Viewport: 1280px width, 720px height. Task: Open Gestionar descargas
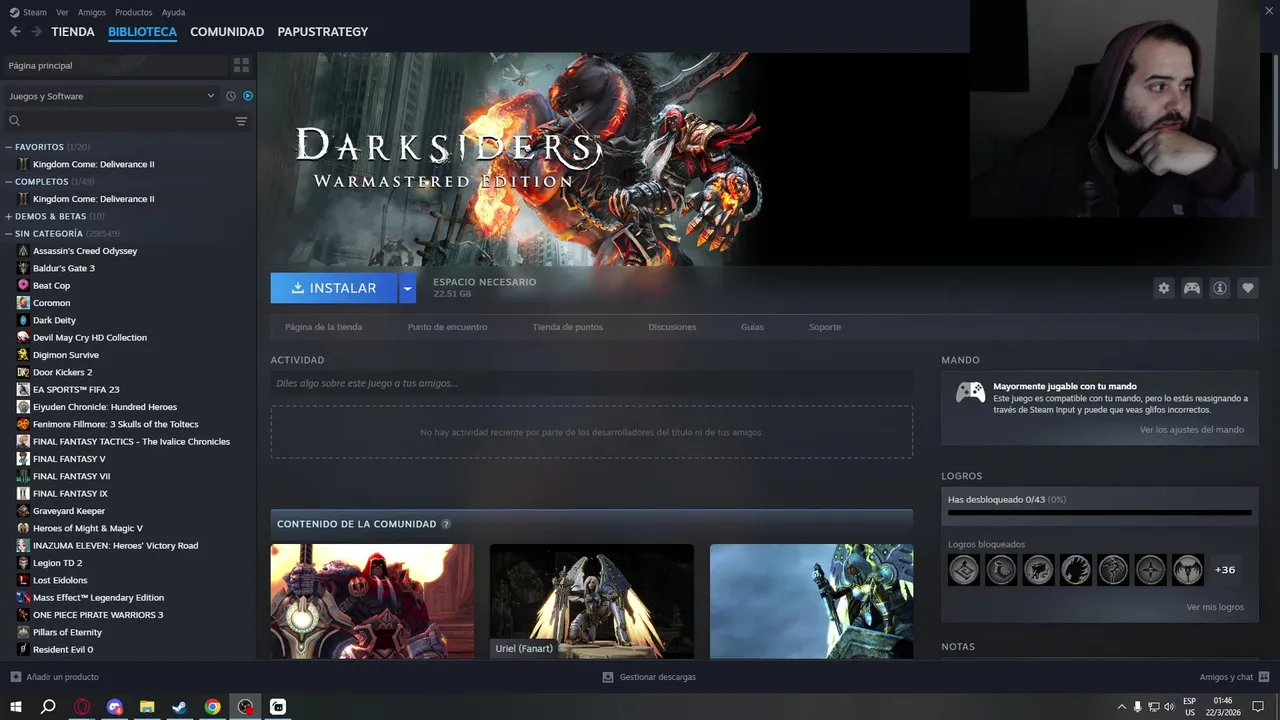(649, 677)
